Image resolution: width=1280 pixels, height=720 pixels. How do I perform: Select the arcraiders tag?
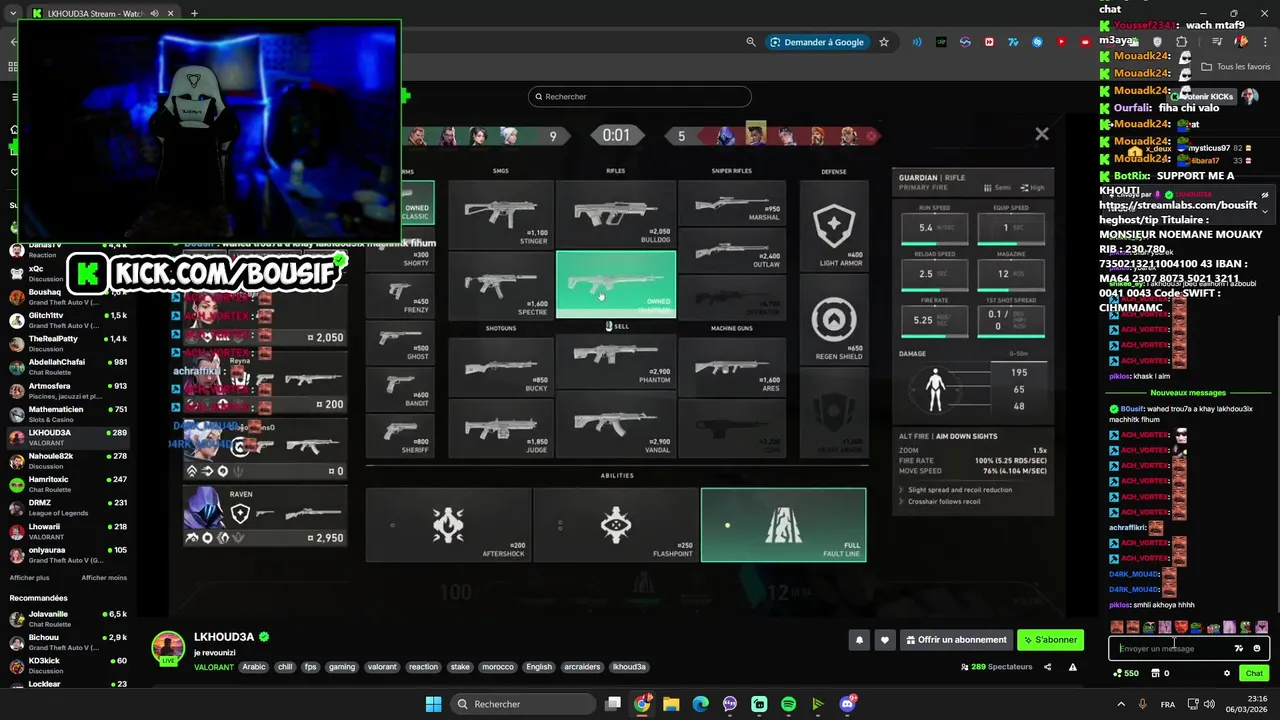click(x=583, y=667)
